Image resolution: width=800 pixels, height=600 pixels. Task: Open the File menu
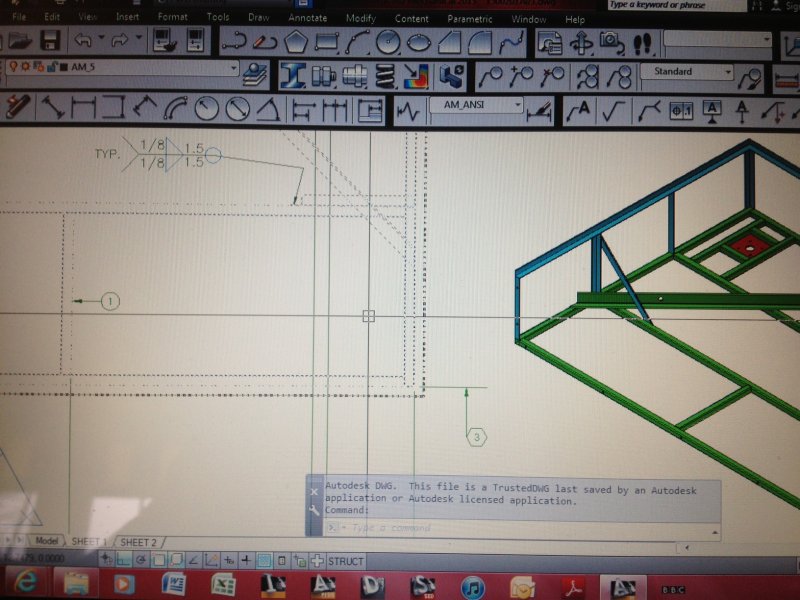click(18, 17)
